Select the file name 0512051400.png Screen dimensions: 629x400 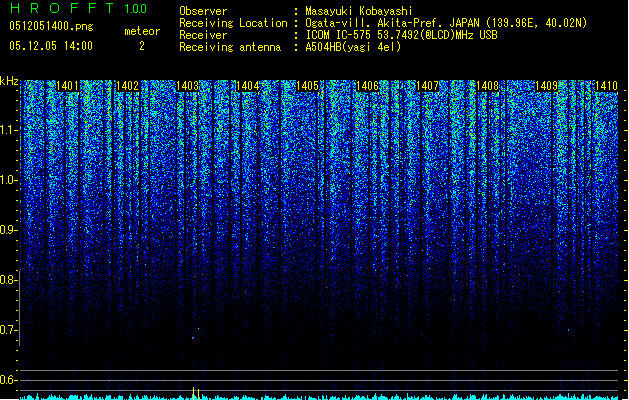pos(51,26)
